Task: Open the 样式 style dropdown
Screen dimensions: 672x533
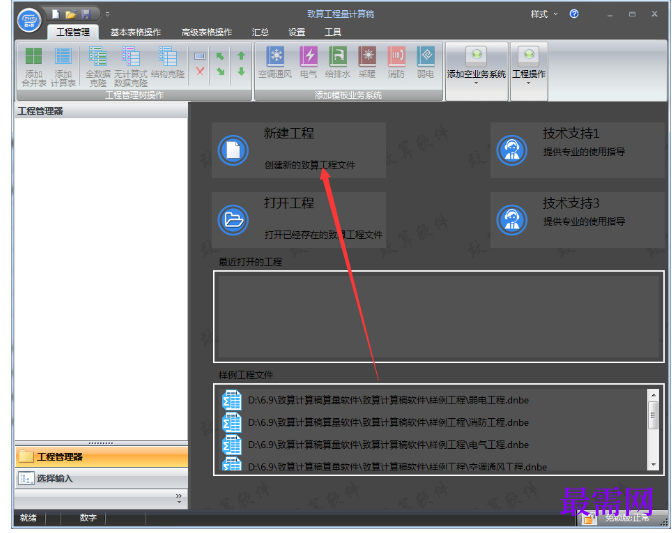Action: [544, 14]
